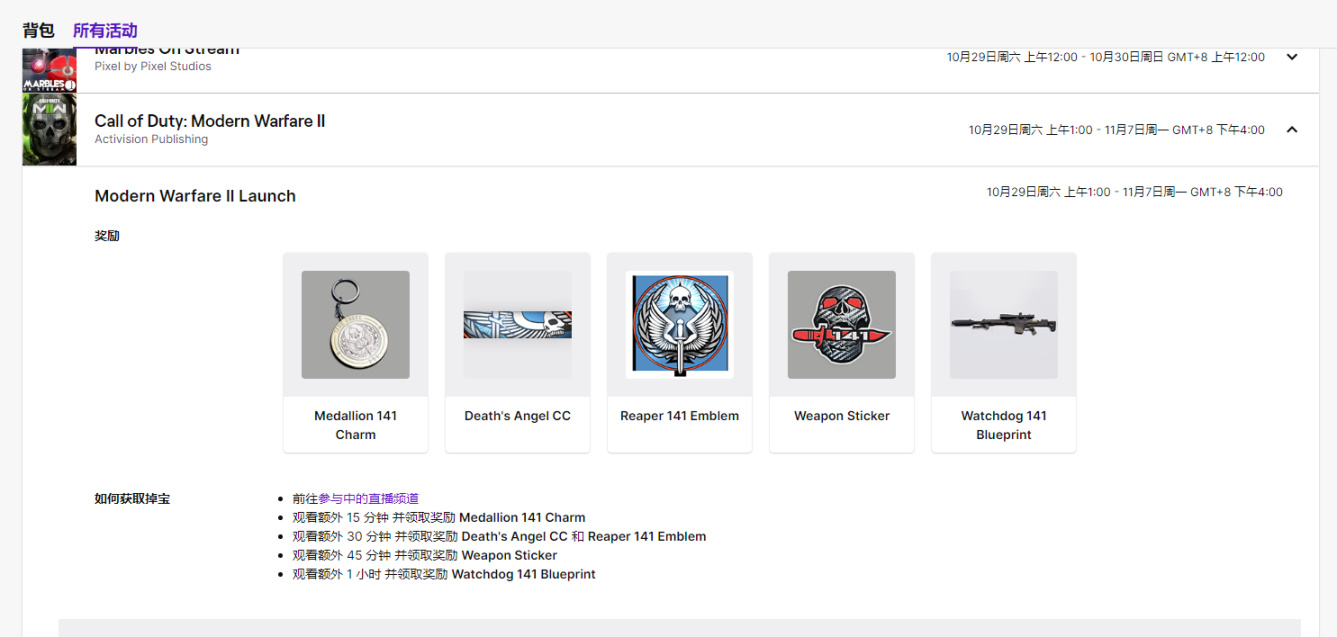Select the Reaper 141 Emblem reward image
The height and width of the screenshot is (637, 1337).
point(680,325)
